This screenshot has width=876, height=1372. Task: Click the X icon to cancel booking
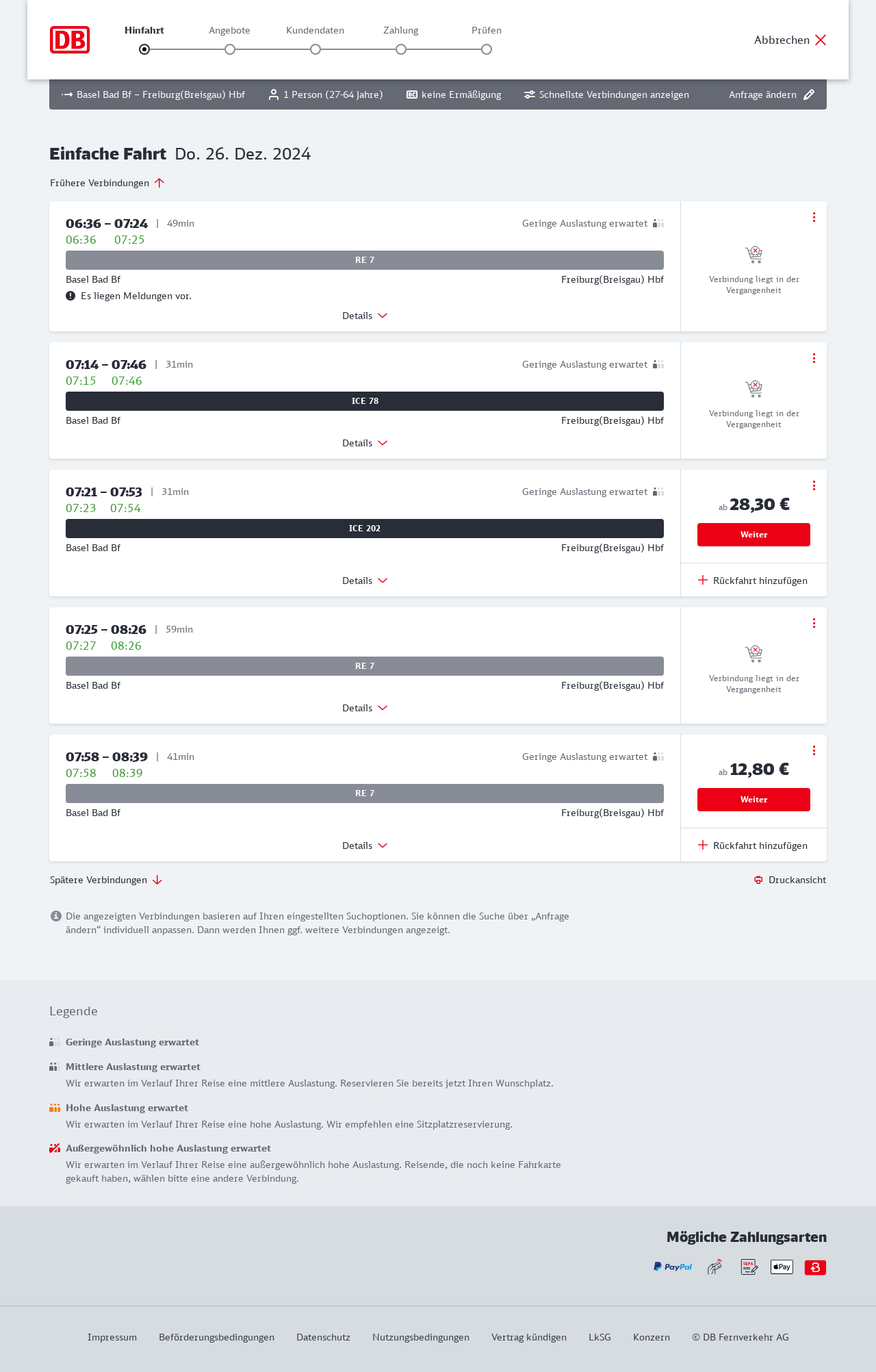pos(821,40)
